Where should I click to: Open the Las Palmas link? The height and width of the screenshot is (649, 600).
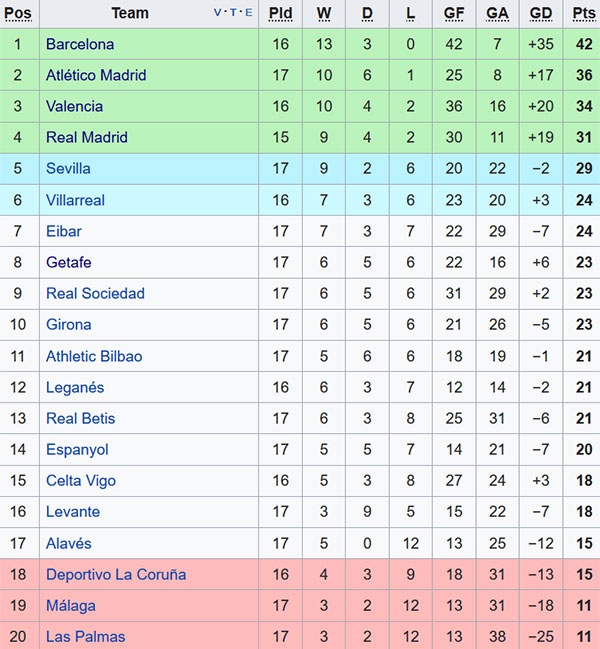pyautogui.click(x=85, y=636)
